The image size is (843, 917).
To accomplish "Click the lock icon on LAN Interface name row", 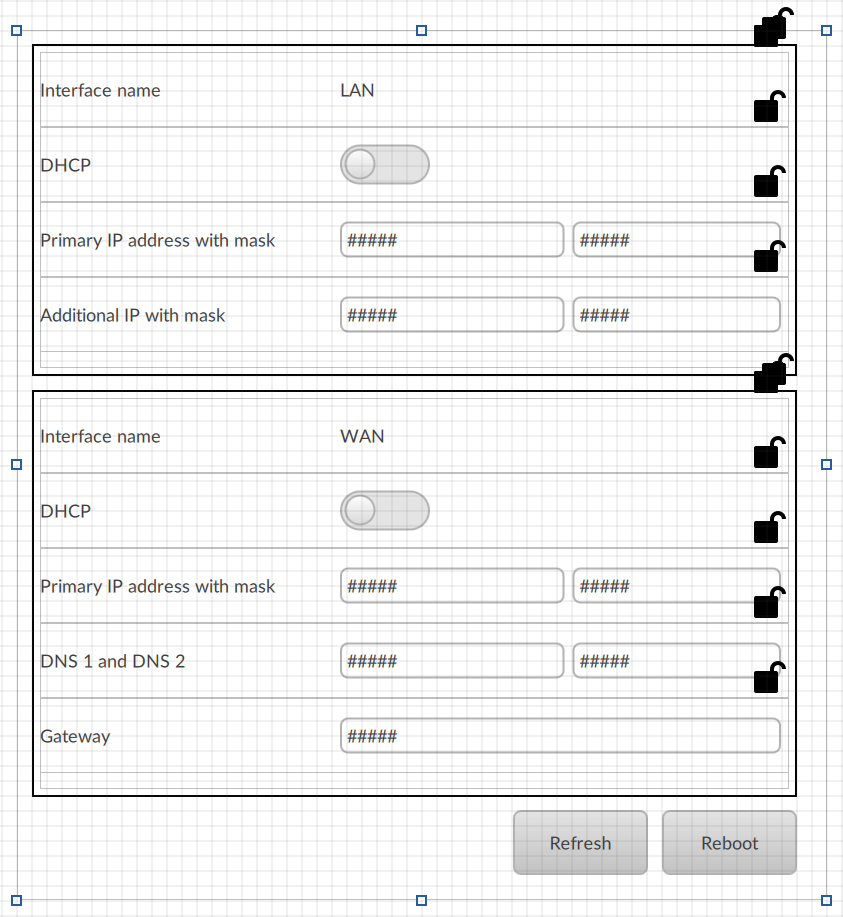I will tap(768, 107).
